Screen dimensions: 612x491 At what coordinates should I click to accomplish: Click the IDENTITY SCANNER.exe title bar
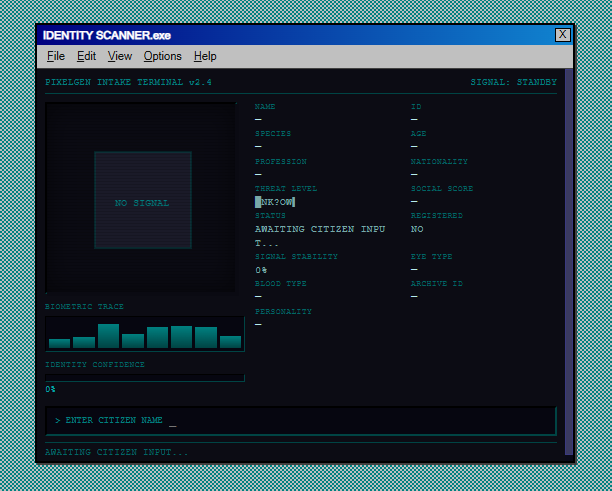coord(304,35)
